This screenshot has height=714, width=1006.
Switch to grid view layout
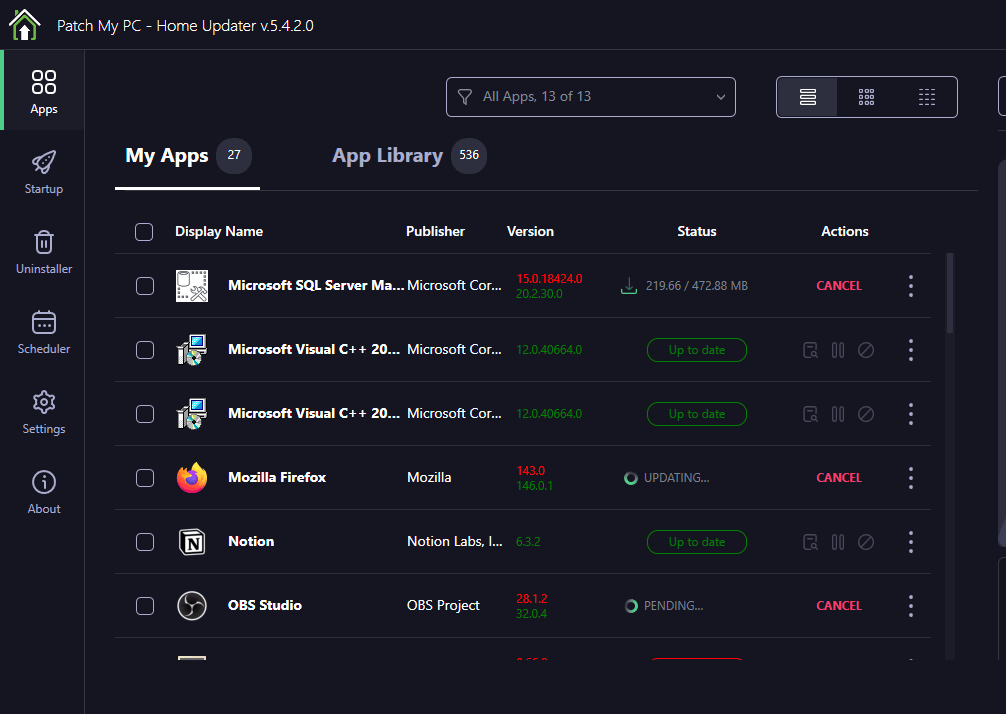click(866, 97)
